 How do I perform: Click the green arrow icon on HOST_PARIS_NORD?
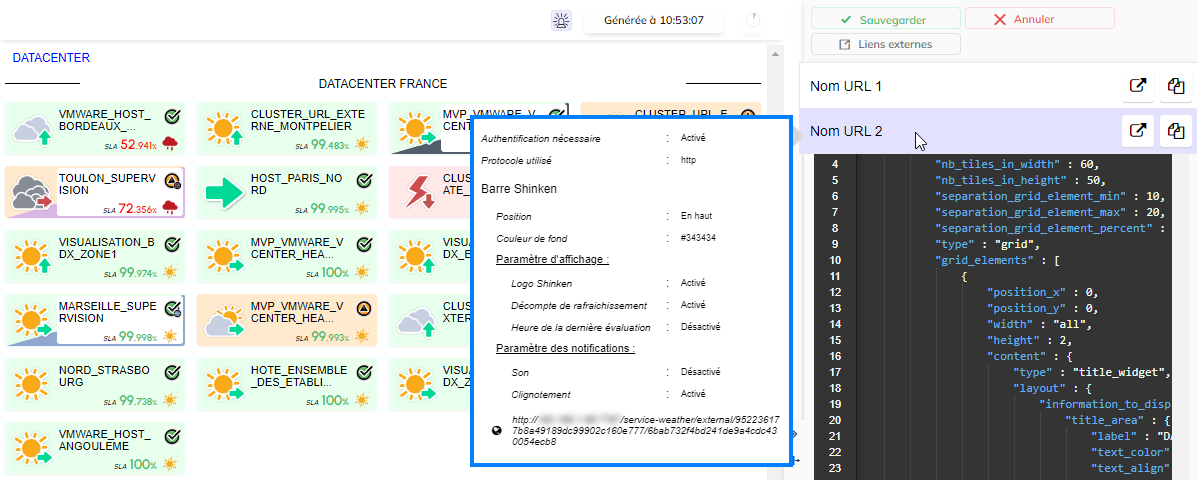coord(224,191)
